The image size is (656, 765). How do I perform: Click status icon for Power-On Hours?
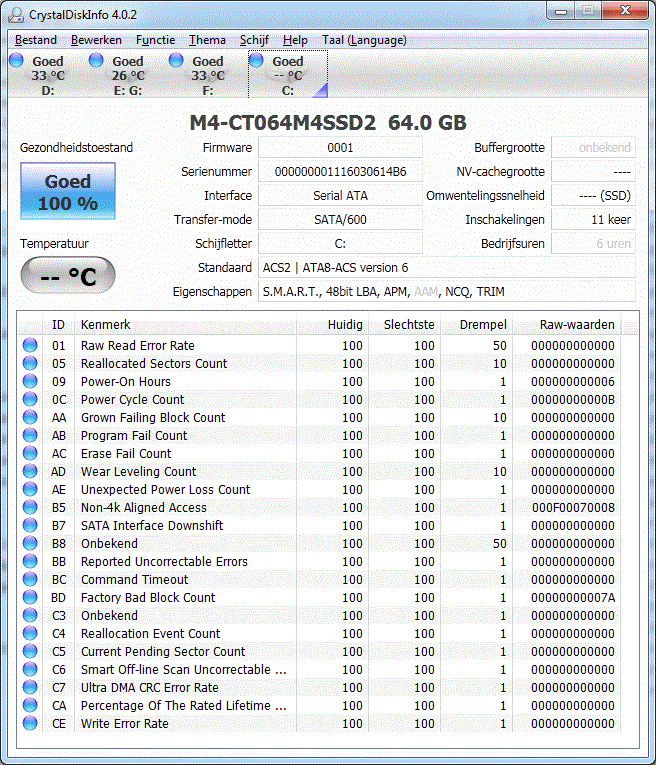(30, 381)
